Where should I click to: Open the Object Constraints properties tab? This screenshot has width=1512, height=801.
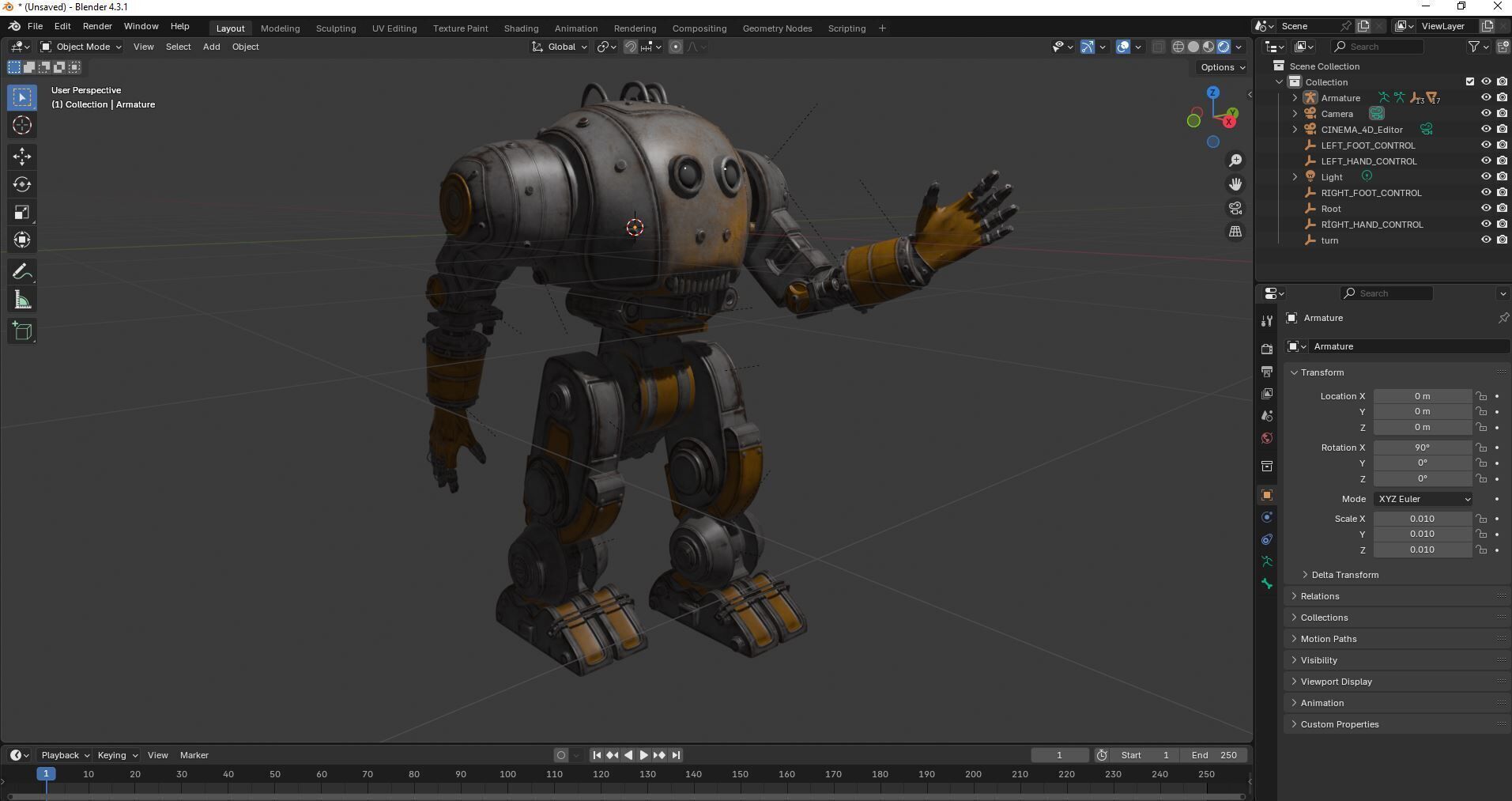[x=1267, y=539]
